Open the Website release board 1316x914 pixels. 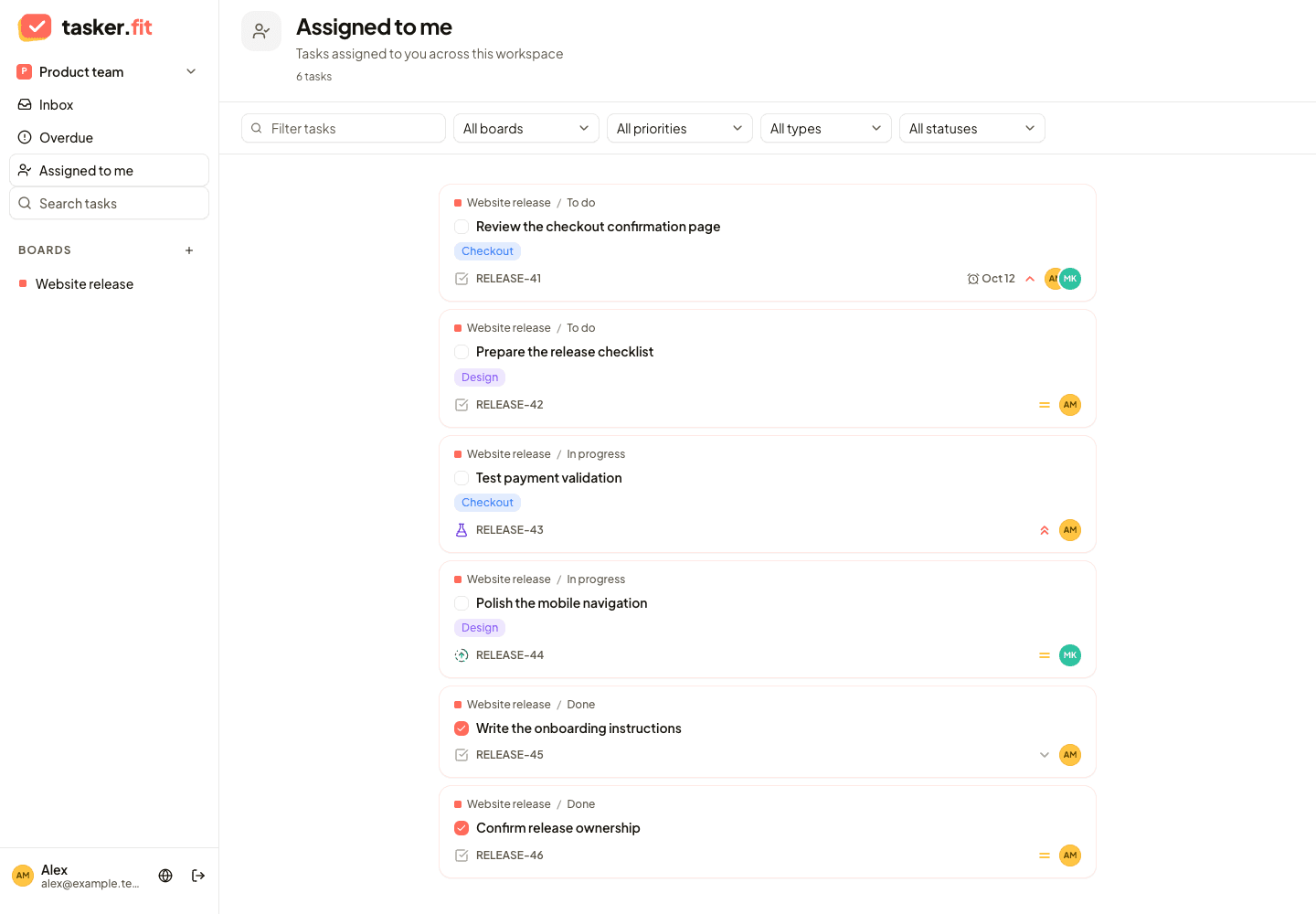click(x=109, y=284)
